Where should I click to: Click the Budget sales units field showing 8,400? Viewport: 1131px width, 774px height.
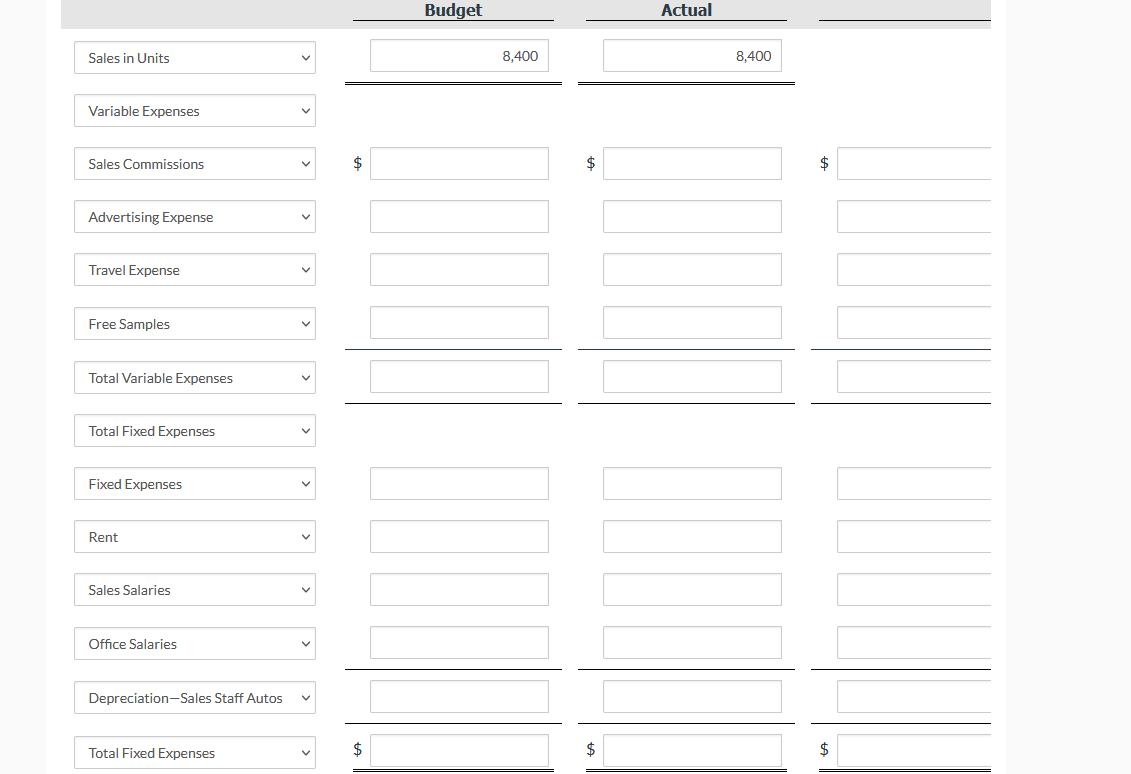459,56
